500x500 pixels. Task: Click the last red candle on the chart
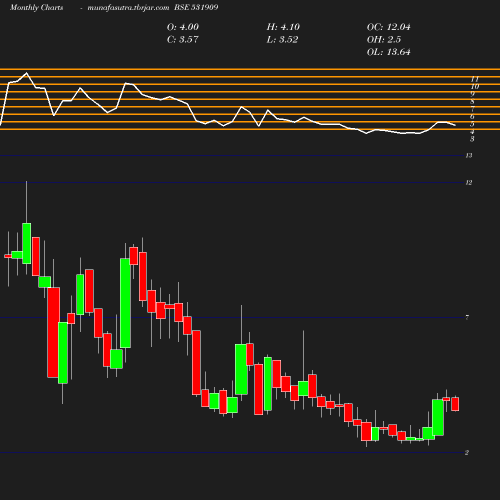click(x=455, y=404)
